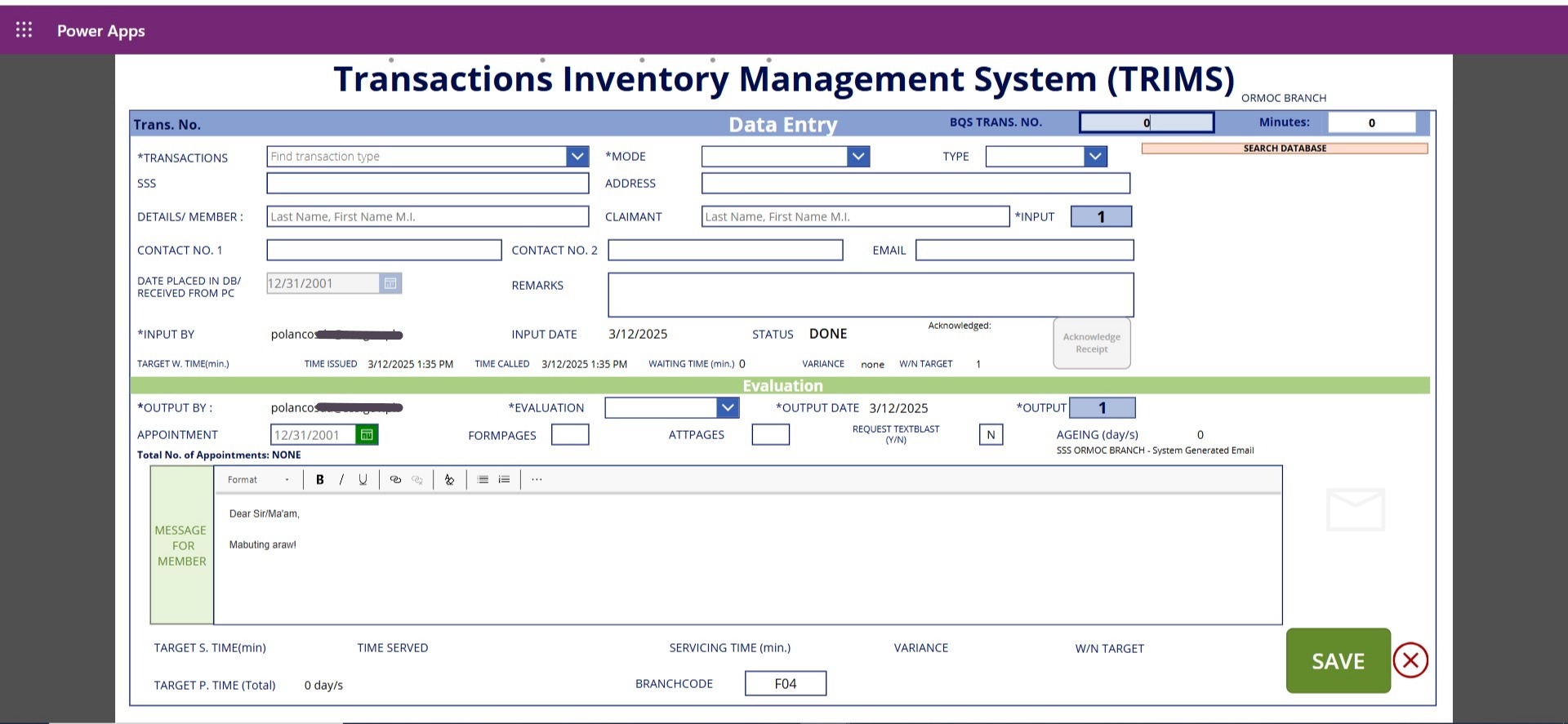Screen dimensions: 1568x724
Task: Open the Format dropdown in editor toolbar
Action: (x=258, y=480)
